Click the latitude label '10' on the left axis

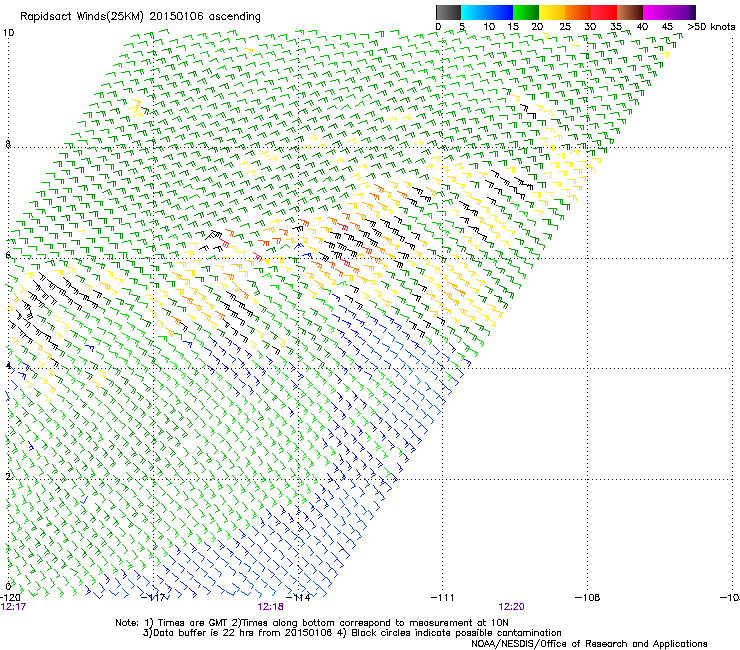[x=8, y=33]
